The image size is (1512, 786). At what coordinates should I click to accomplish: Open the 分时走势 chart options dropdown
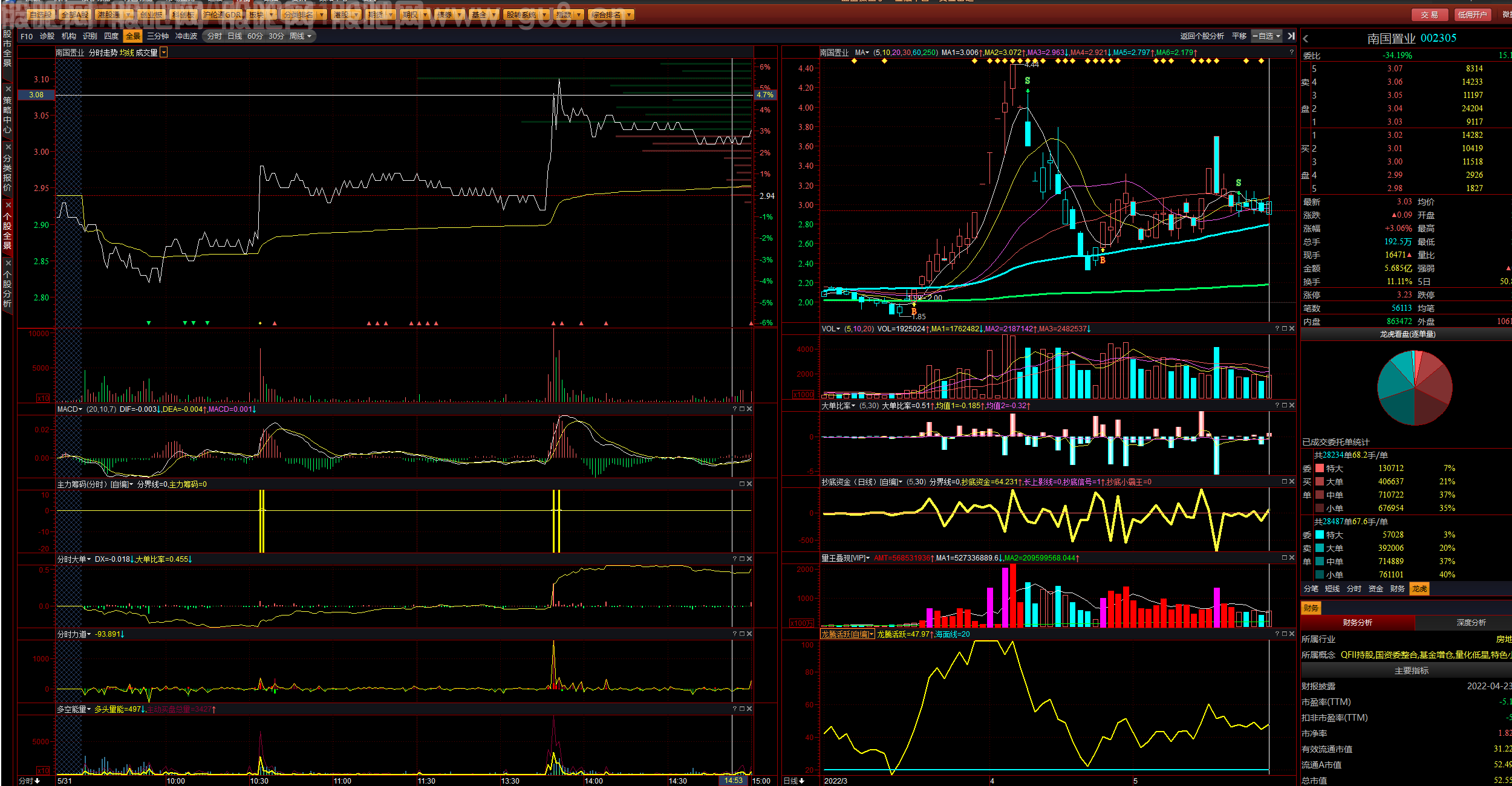click(164, 53)
